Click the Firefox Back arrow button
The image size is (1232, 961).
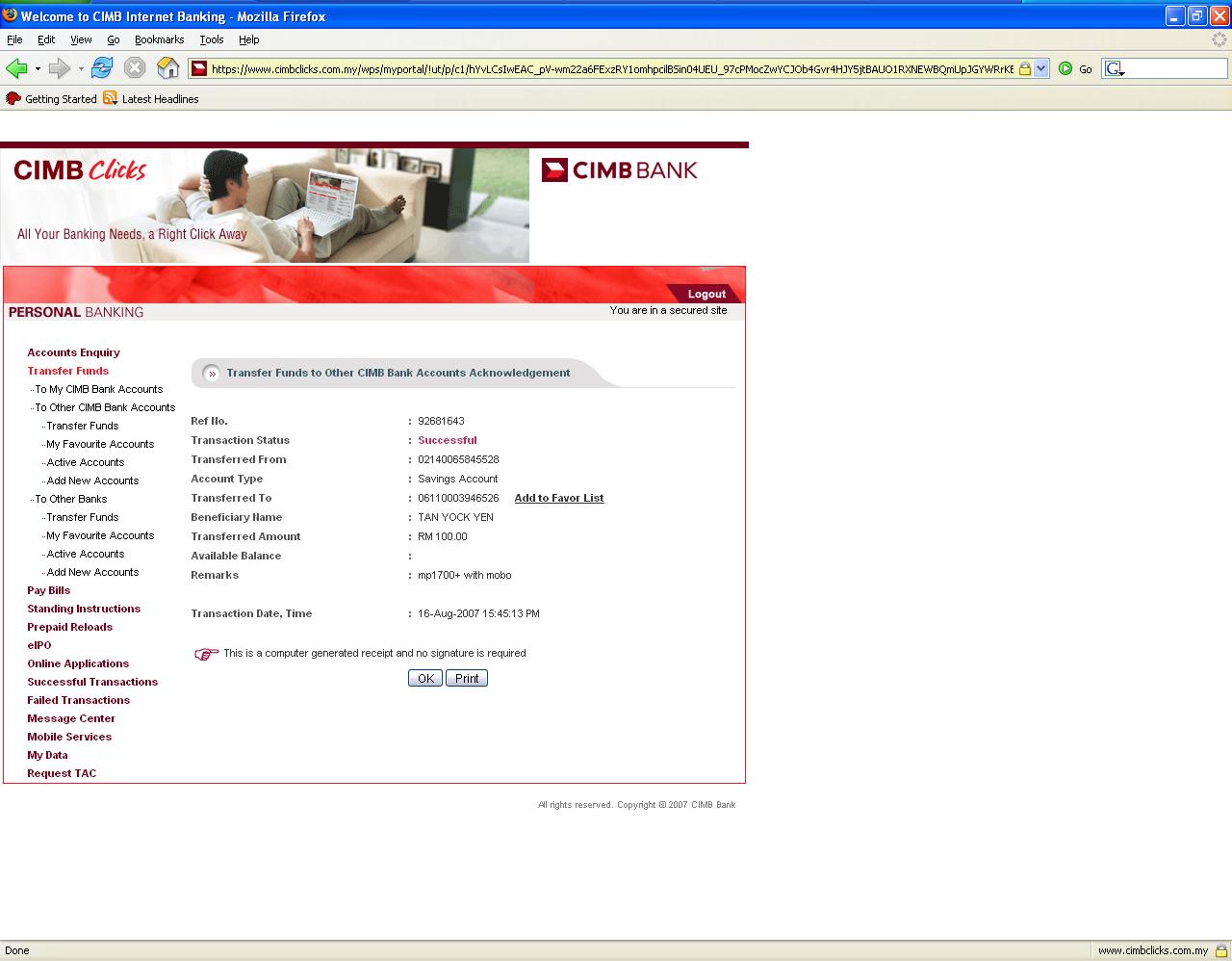(x=16, y=68)
